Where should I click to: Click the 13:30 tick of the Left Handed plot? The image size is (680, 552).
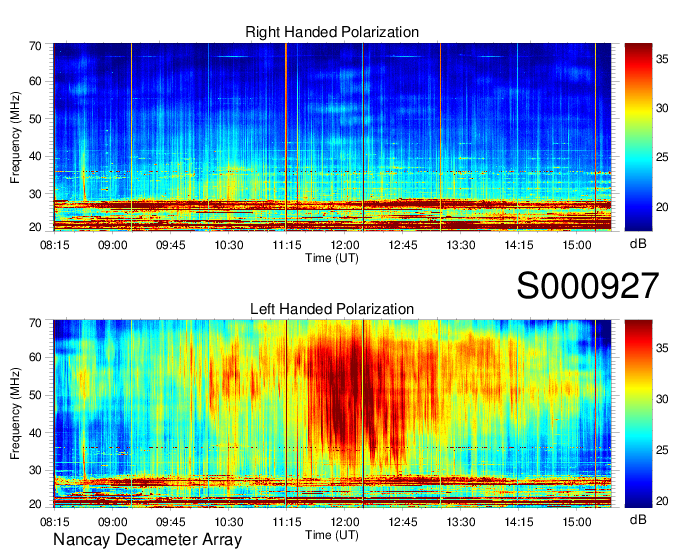point(461,522)
